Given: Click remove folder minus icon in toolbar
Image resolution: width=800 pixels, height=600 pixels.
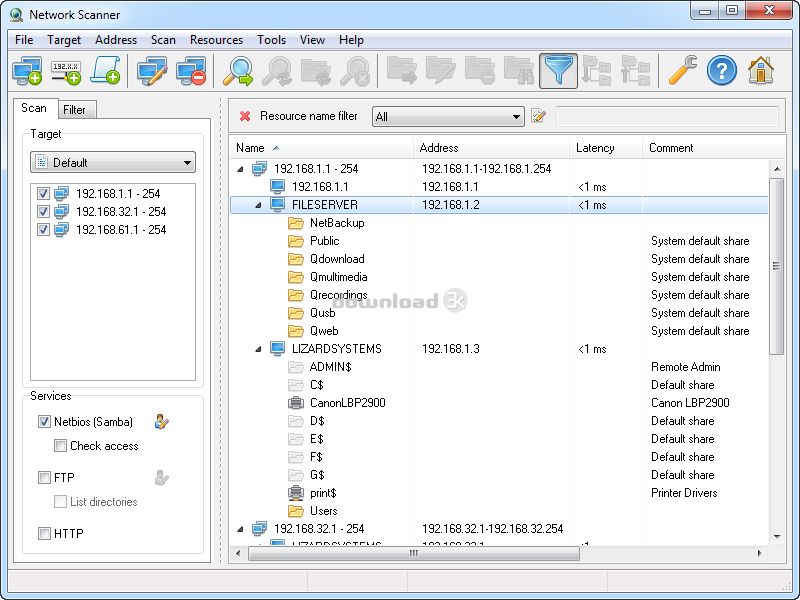Looking at the screenshot, I should 480,71.
